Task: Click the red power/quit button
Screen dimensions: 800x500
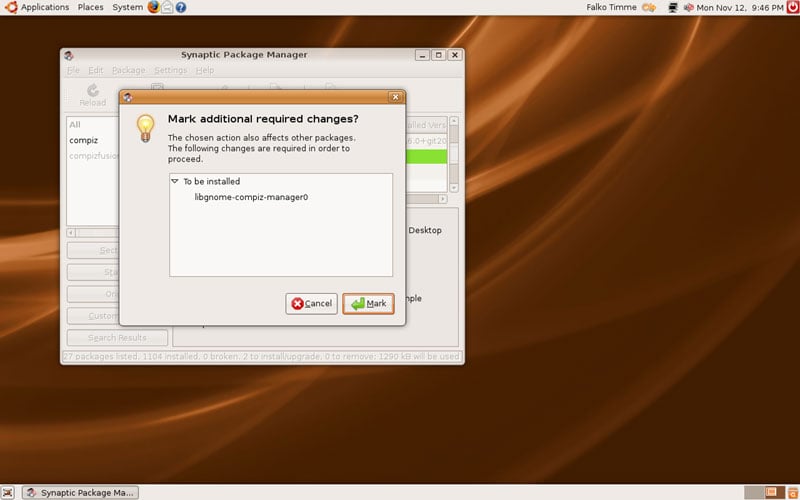Action: click(x=792, y=7)
